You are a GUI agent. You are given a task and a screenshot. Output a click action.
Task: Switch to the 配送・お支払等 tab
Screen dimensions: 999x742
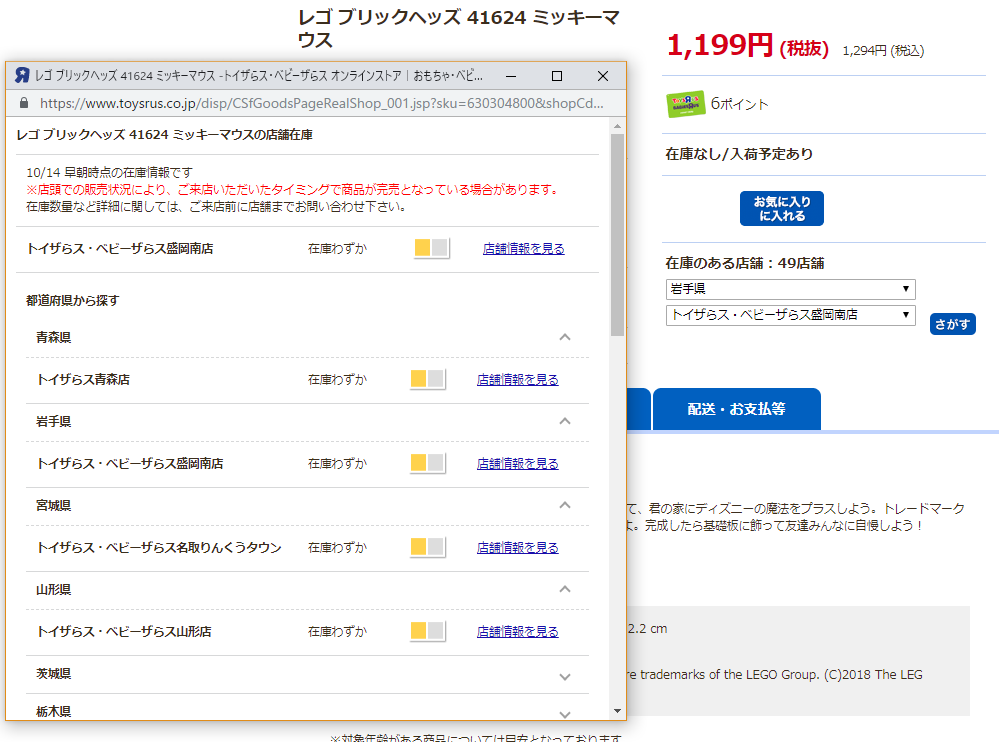(x=736, y=409)
